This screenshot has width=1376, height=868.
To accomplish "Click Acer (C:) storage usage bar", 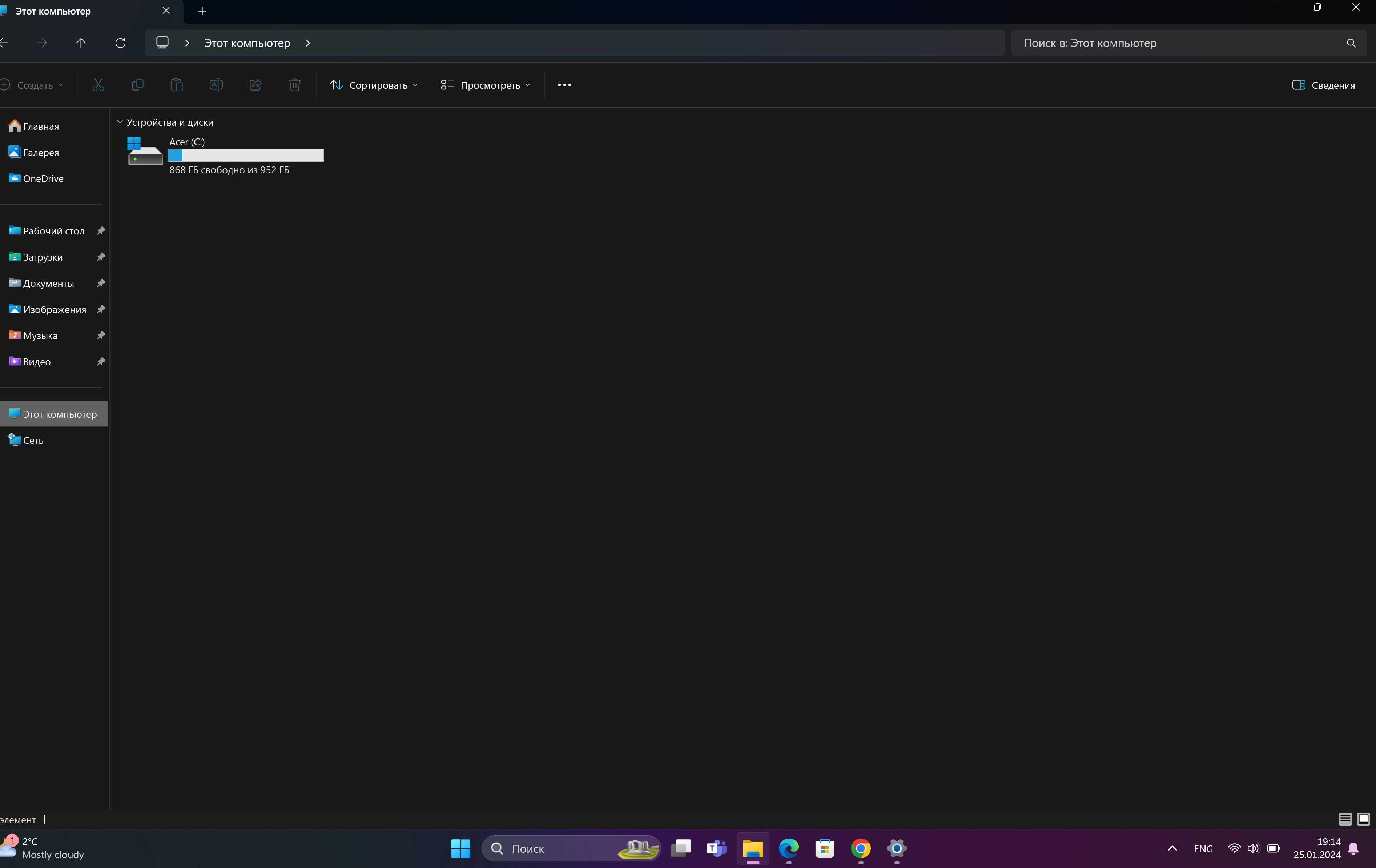I will (246, 156).
